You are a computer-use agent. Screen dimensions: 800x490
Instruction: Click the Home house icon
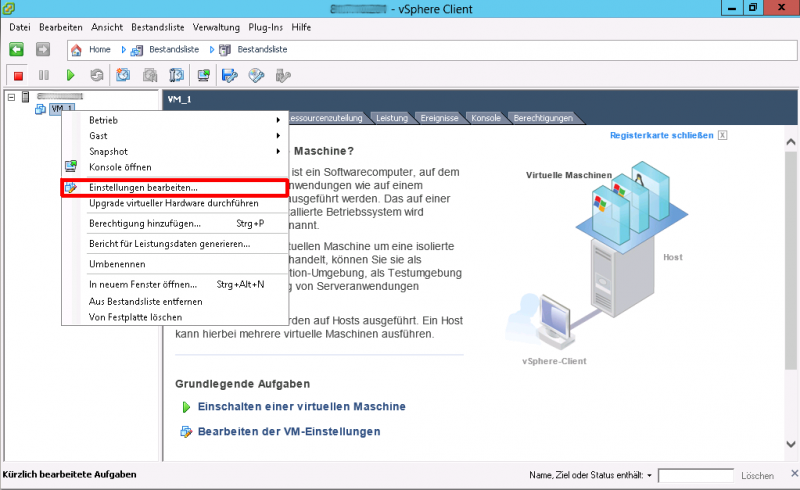[x=76, y=50]
